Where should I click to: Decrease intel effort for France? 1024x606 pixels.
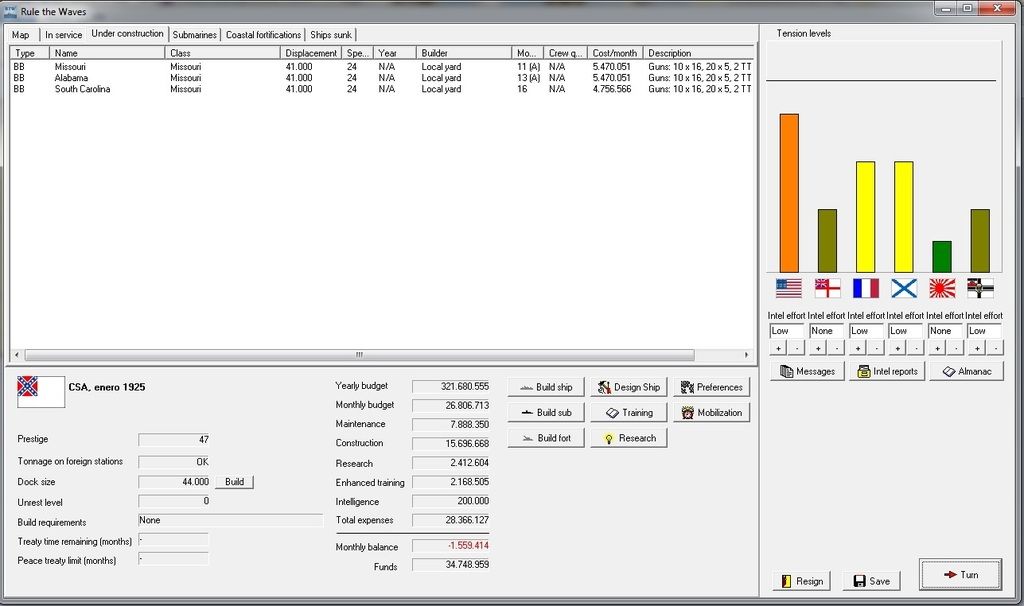pos(876,349)
